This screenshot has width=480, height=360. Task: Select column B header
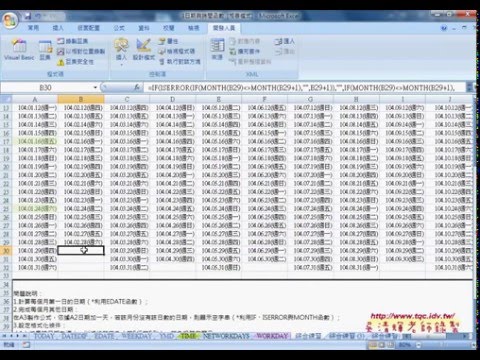(x=81, y=99)
